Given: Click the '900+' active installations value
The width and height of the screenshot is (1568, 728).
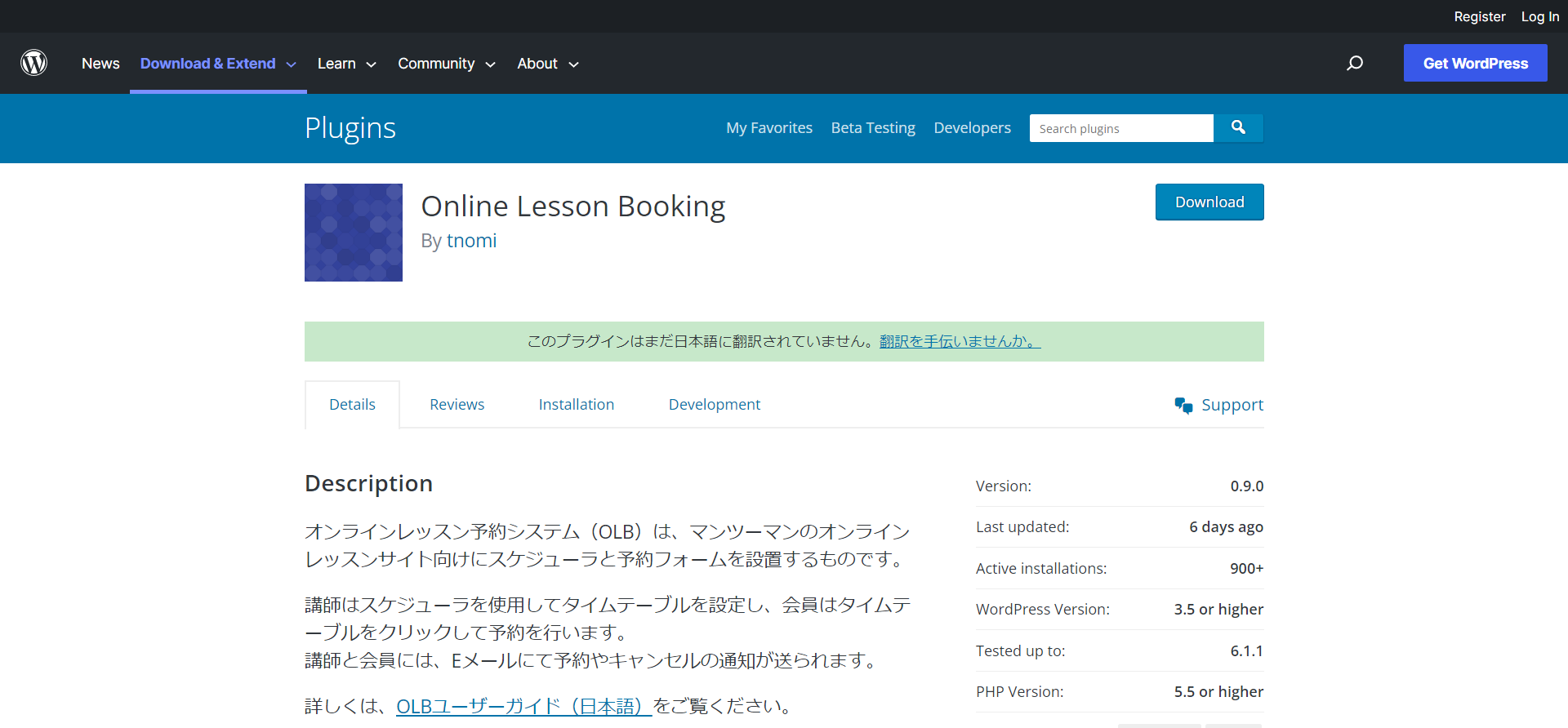Looking at the screenshot, I should coord(1246,568).
